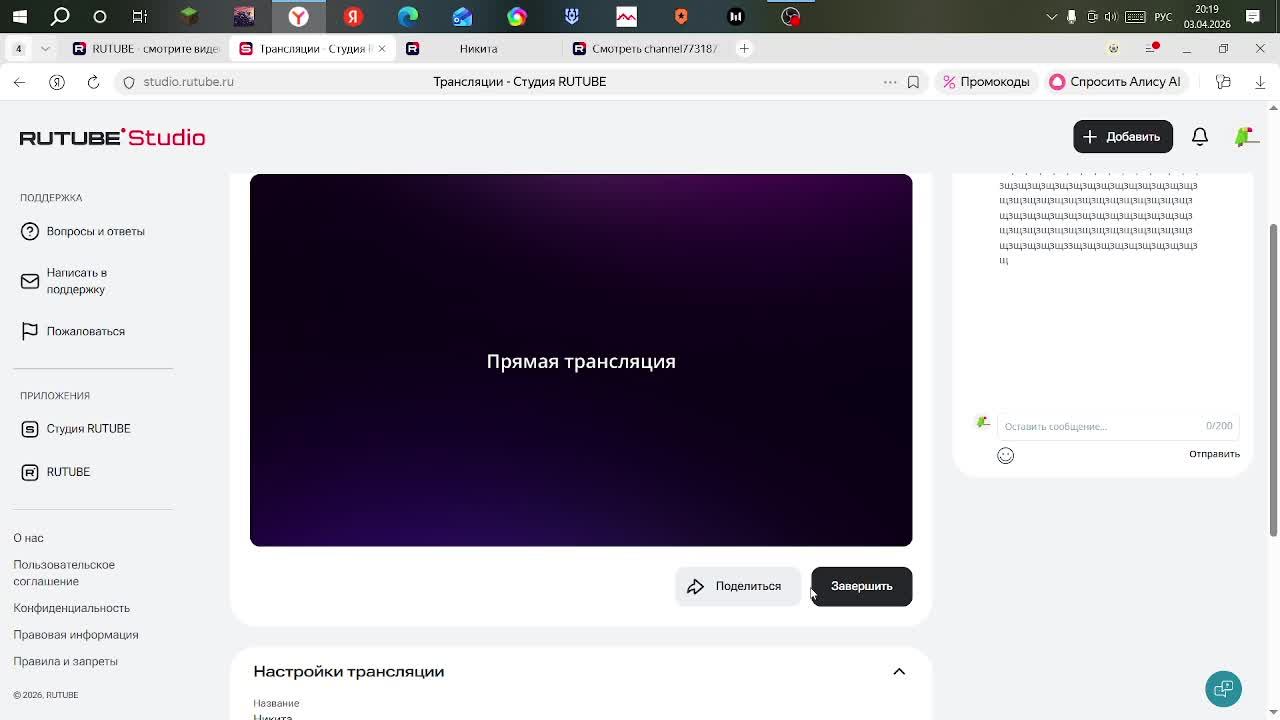
Task: Open the profile avatar menu
Action: click(1245, 137)
